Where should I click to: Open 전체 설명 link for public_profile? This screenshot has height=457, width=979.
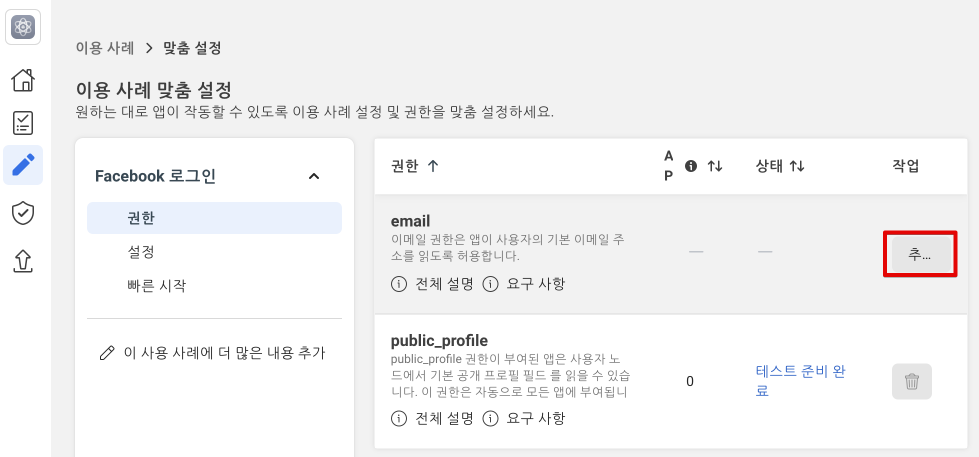click(444, 418)
